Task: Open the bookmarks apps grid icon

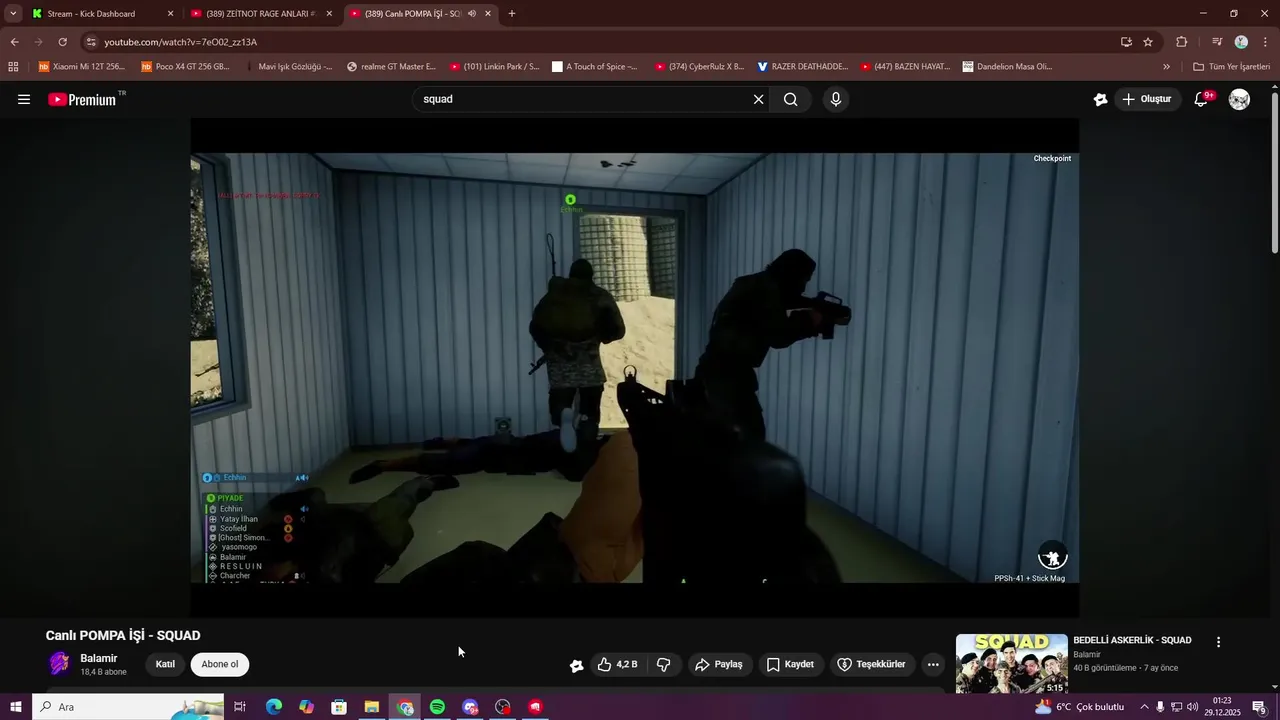Action: click(13, 67)
